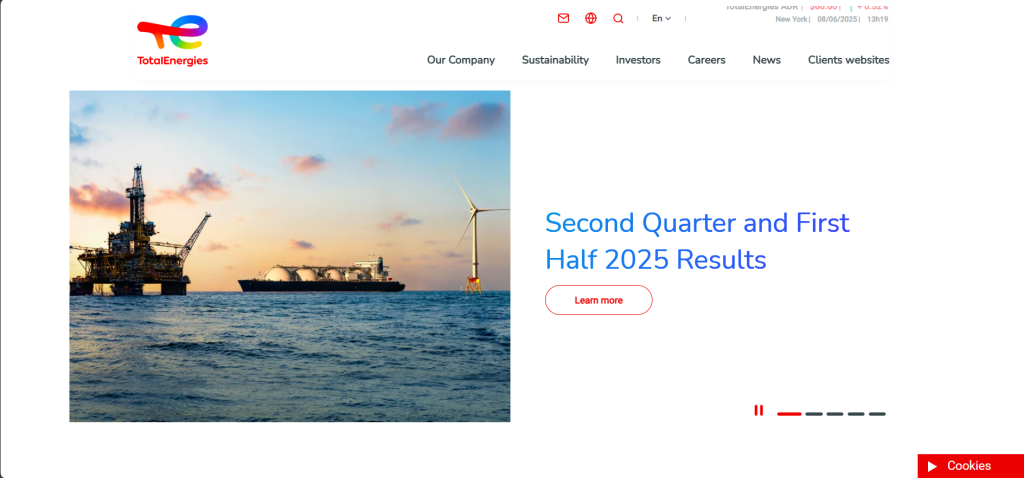Open the Cookies settings button
This screenshot has width=1024, height=478.
[x=970, y=466]
